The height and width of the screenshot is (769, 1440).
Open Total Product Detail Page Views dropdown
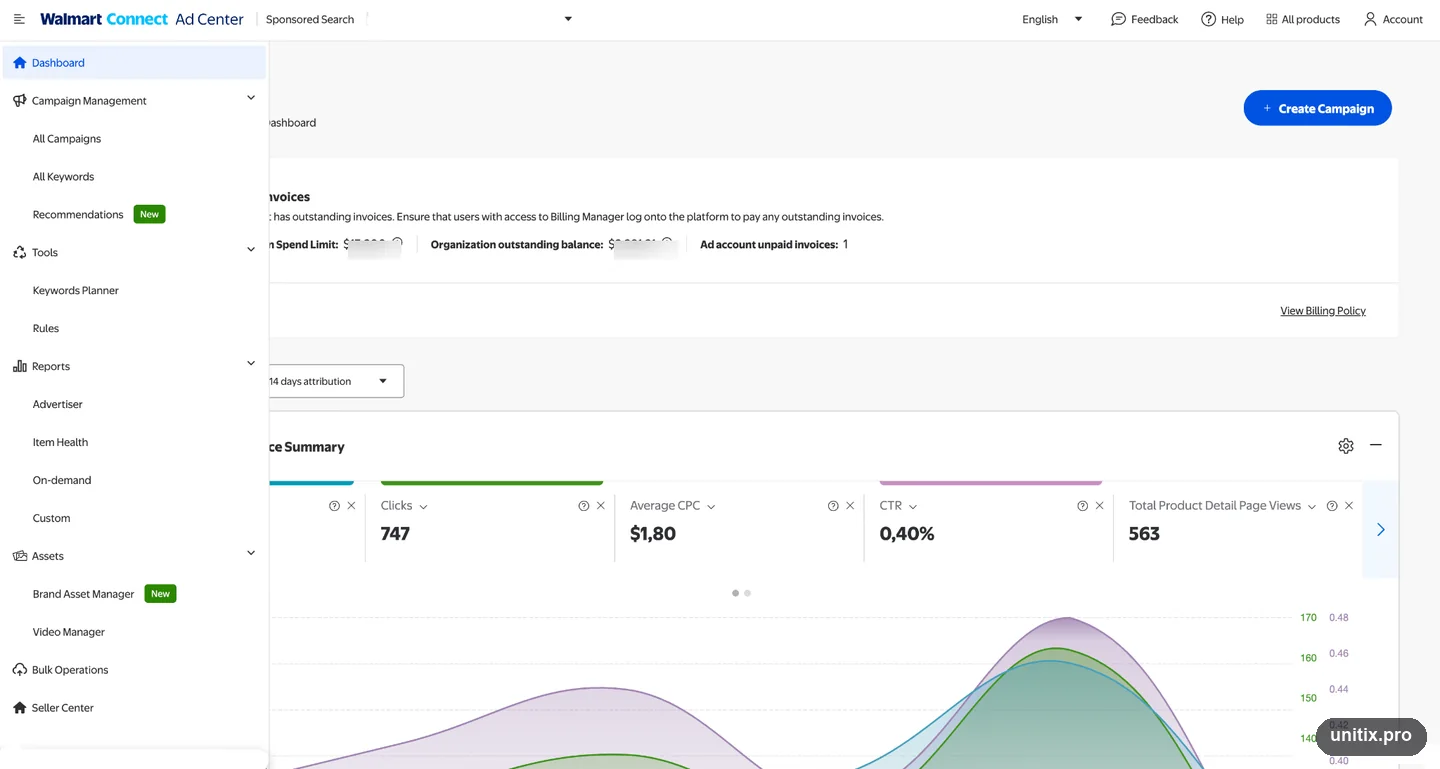tap(1312, 507)
